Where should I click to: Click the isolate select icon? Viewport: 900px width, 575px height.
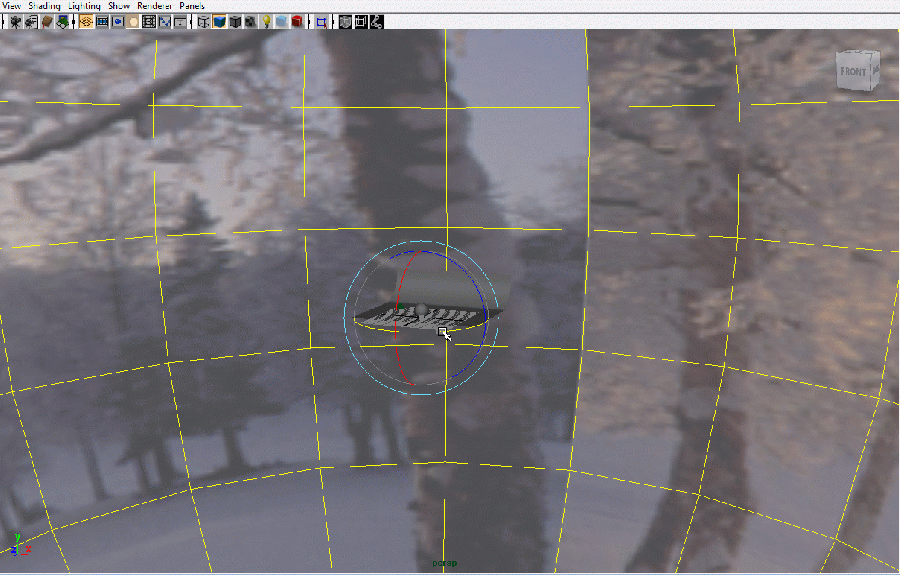[x=322, y=21]
